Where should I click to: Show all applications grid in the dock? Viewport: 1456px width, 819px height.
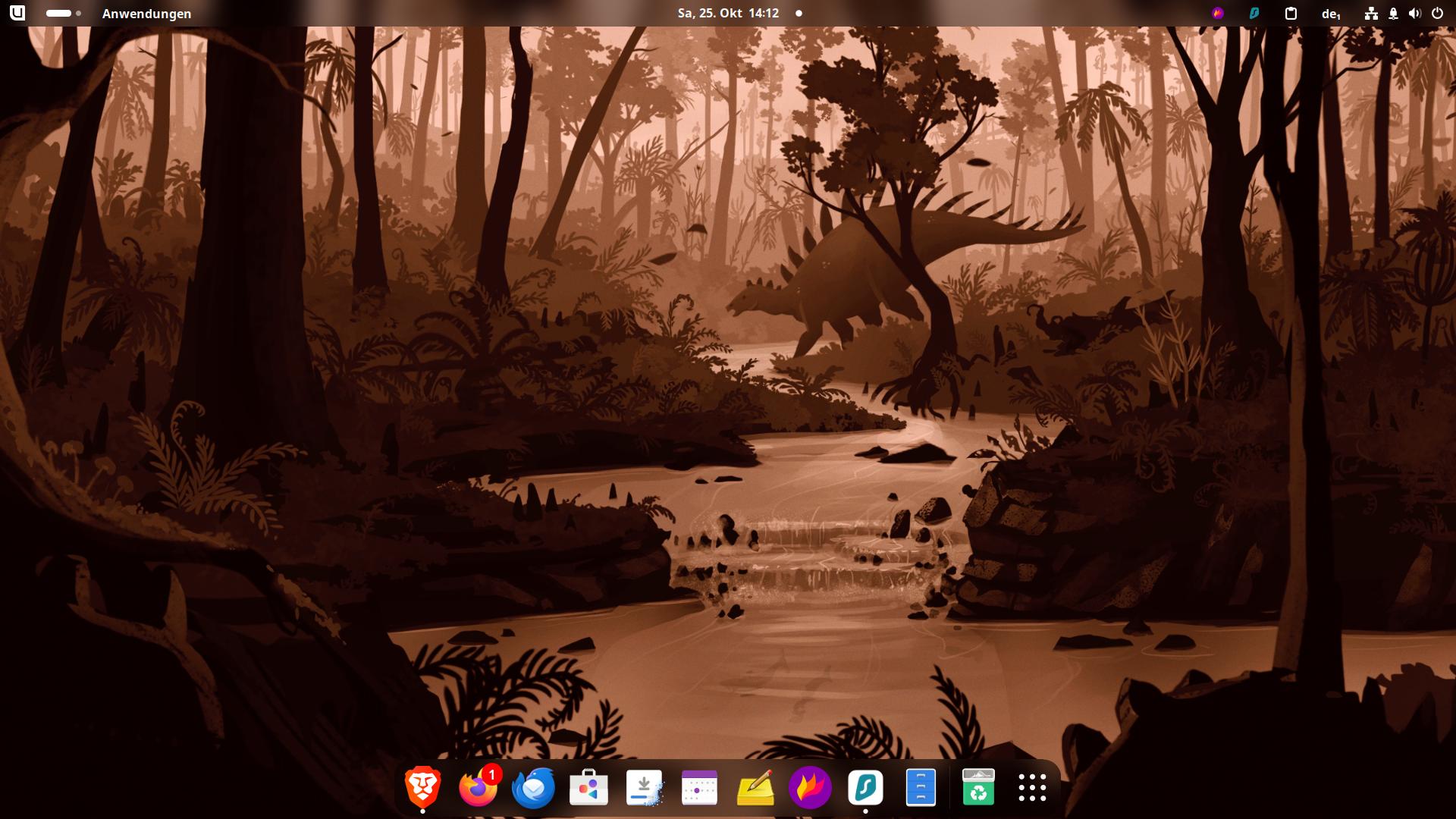(1032, 787)
